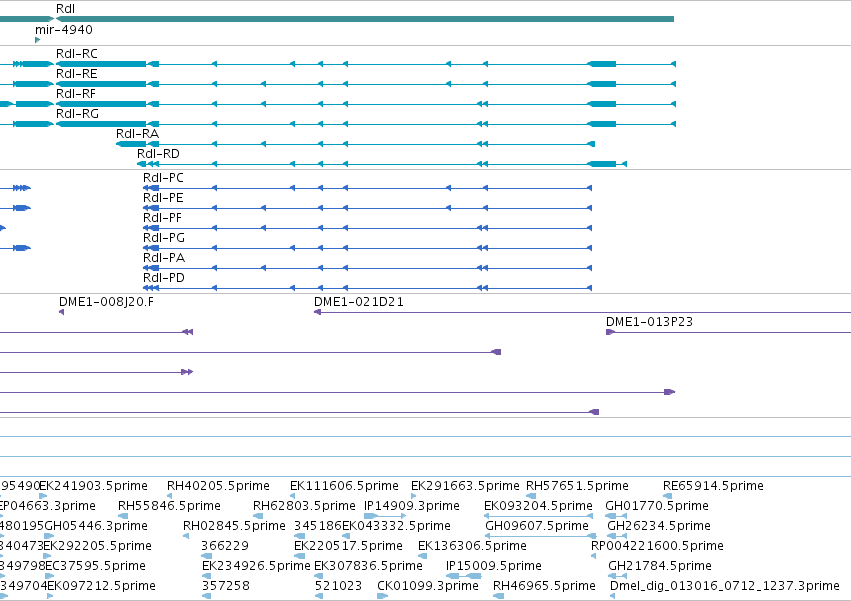851x601 pixels.
Task: Highlight the IP15009.5prime entry
Action: click(494, 566)
